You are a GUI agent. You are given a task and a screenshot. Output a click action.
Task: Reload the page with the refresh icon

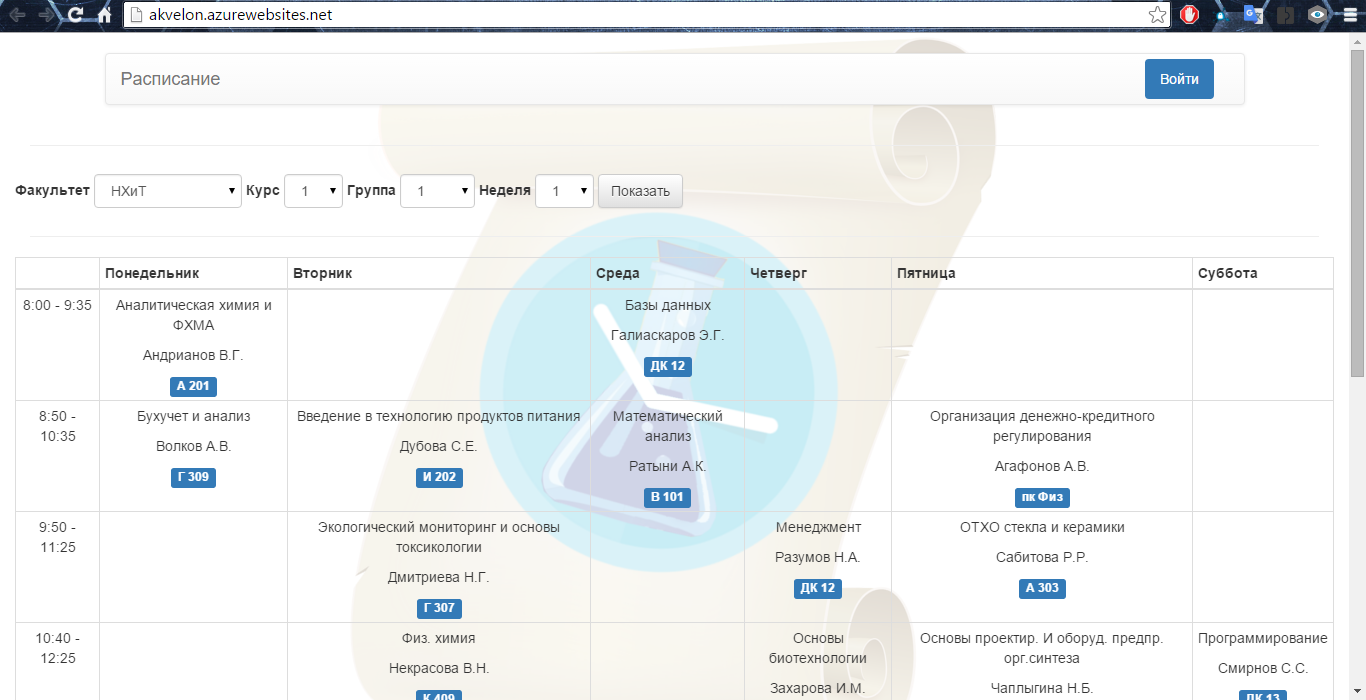tap(76, 15)
